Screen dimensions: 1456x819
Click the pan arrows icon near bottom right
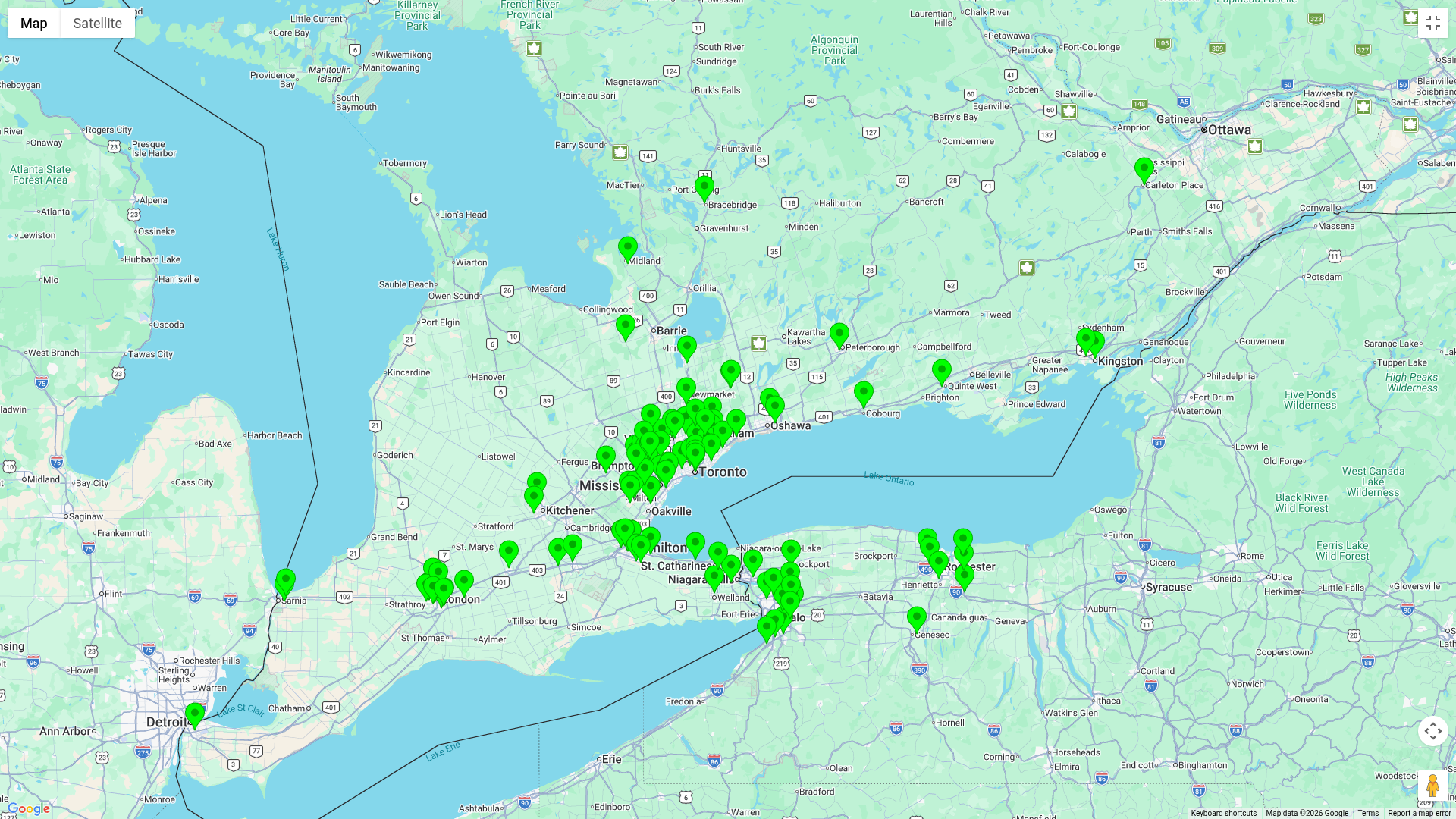(x=1433, y=731)
